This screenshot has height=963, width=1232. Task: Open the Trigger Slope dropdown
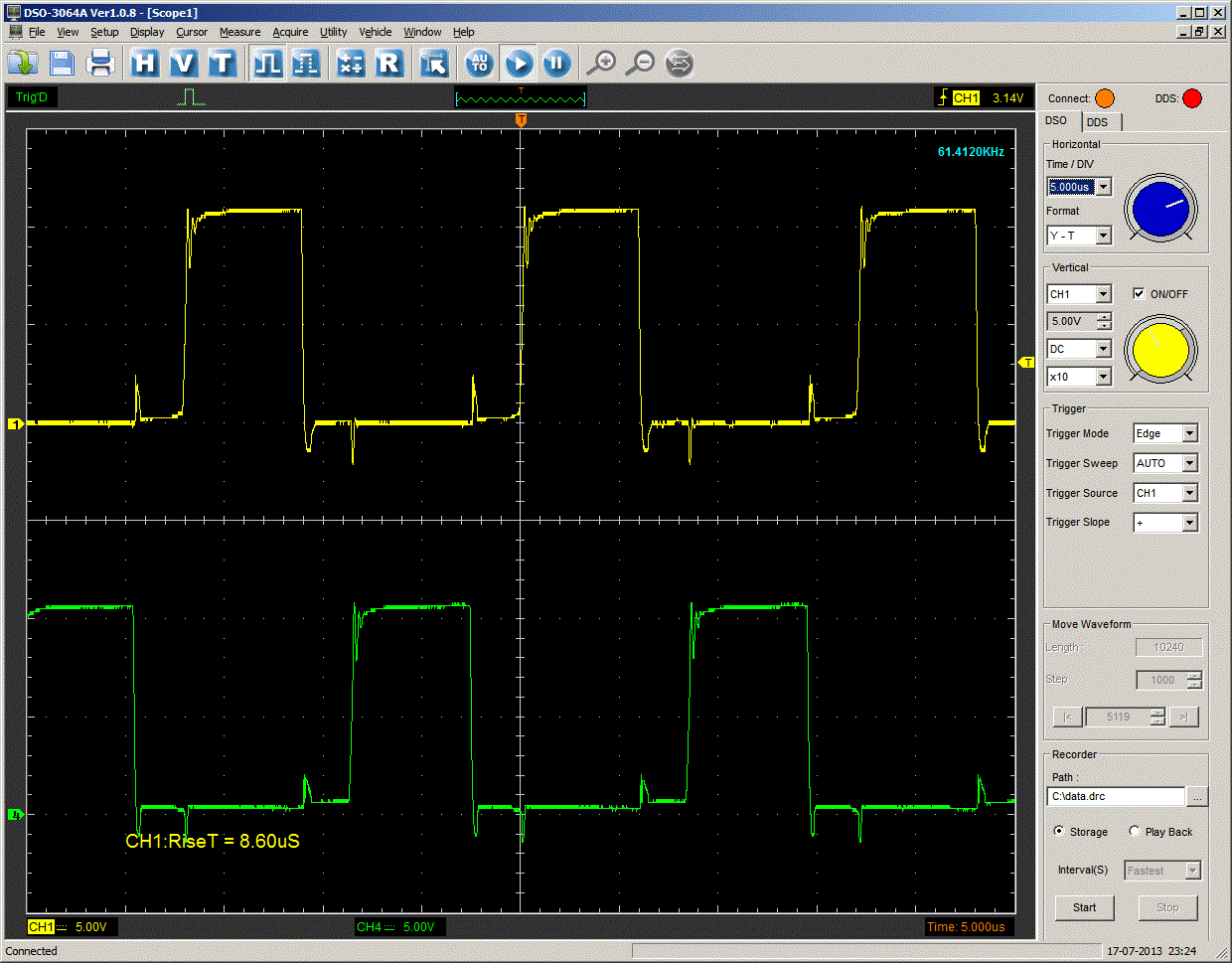1190,523
